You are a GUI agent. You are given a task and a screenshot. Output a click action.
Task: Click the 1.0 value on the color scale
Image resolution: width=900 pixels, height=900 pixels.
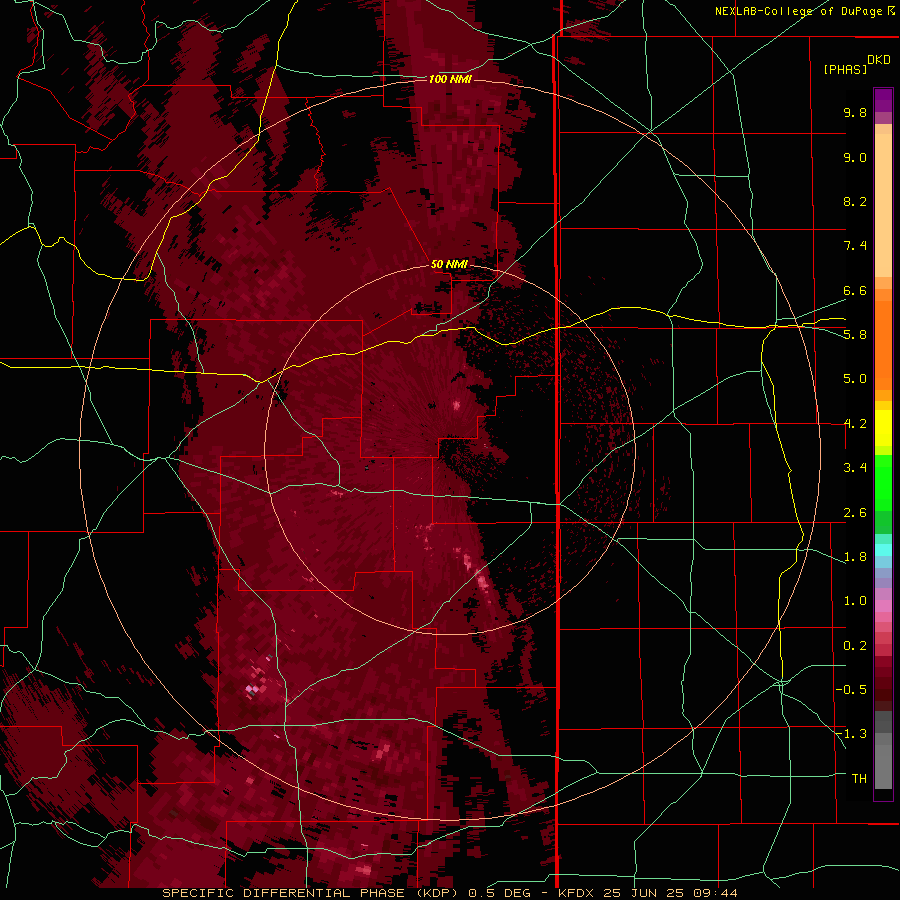point(855,601)
